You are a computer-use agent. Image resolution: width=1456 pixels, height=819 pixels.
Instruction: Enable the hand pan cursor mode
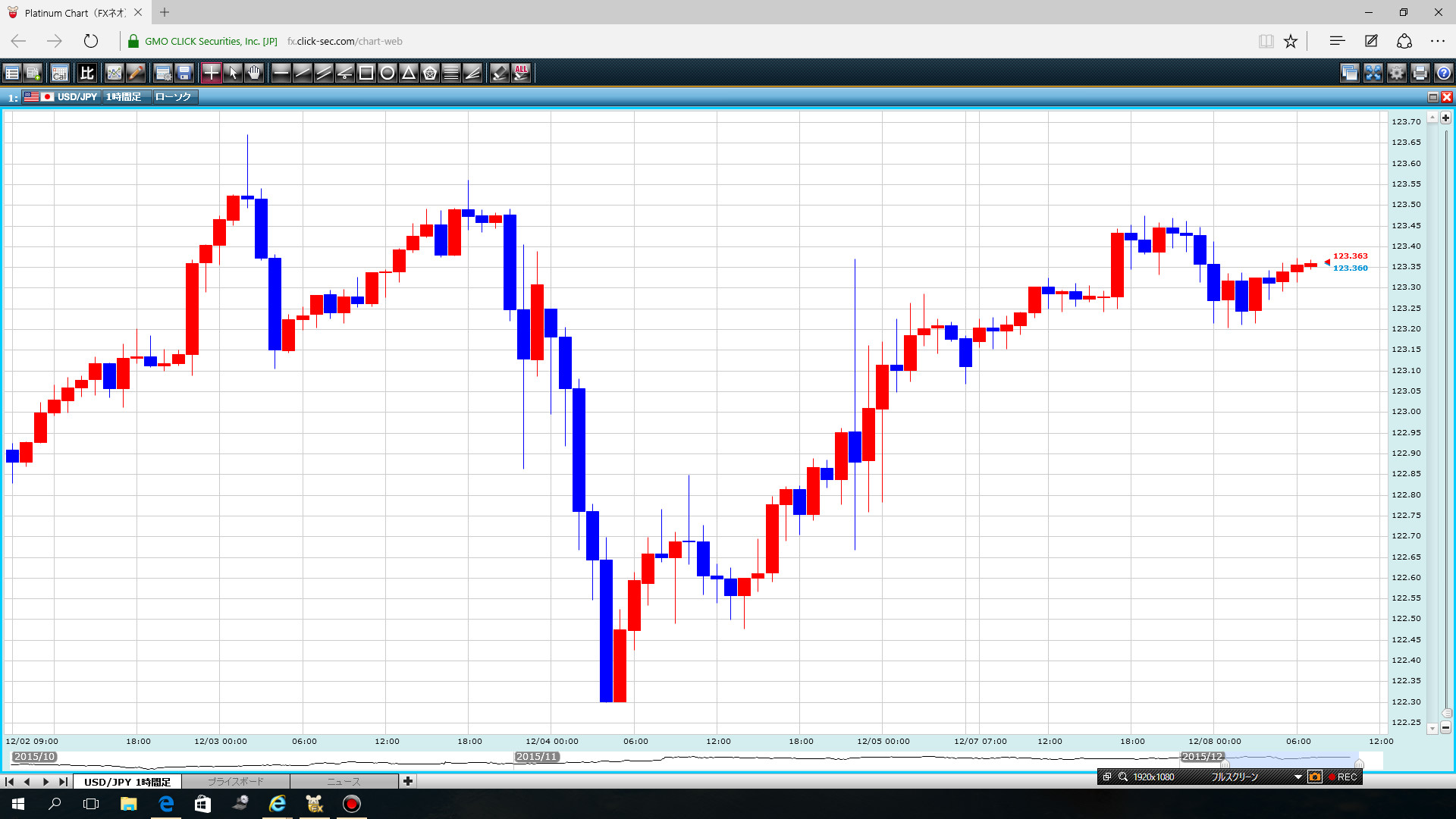point(254,73)
